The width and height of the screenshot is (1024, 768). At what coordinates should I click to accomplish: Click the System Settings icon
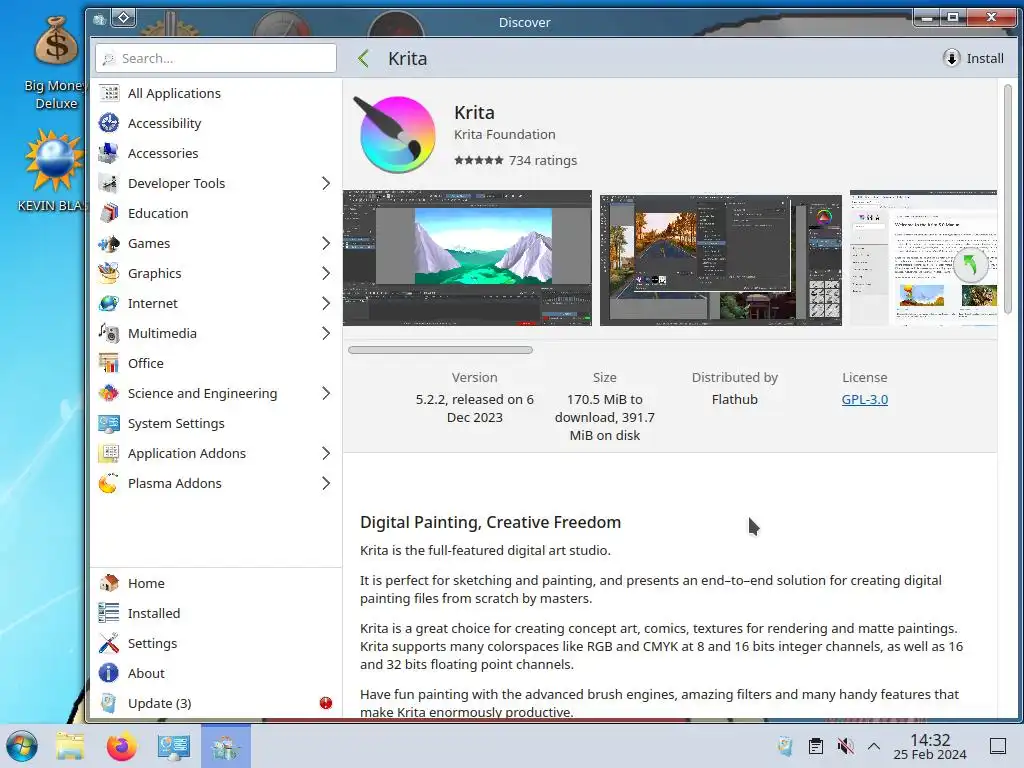click(x=109, y=424)
